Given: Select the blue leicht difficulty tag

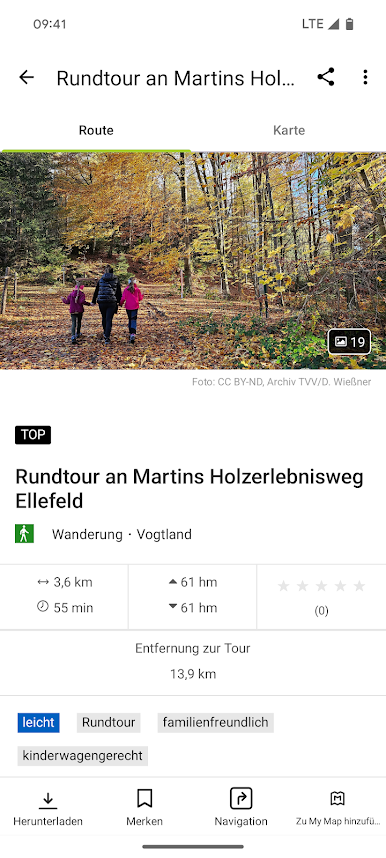Looking at the screenshot, I should click(x=38, y=722).
